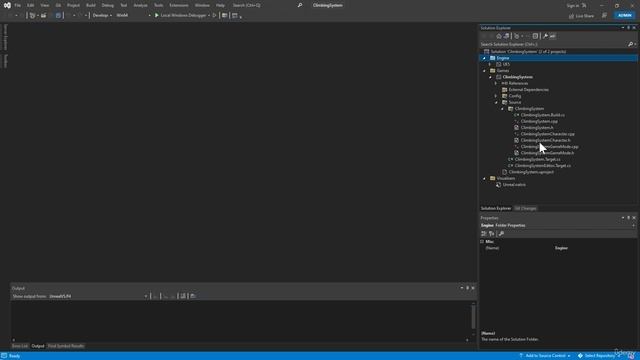Image resolution: width=640 pixels, height=360 pixels.
Task: Open the Project menu
Action: tap(73, 5)
